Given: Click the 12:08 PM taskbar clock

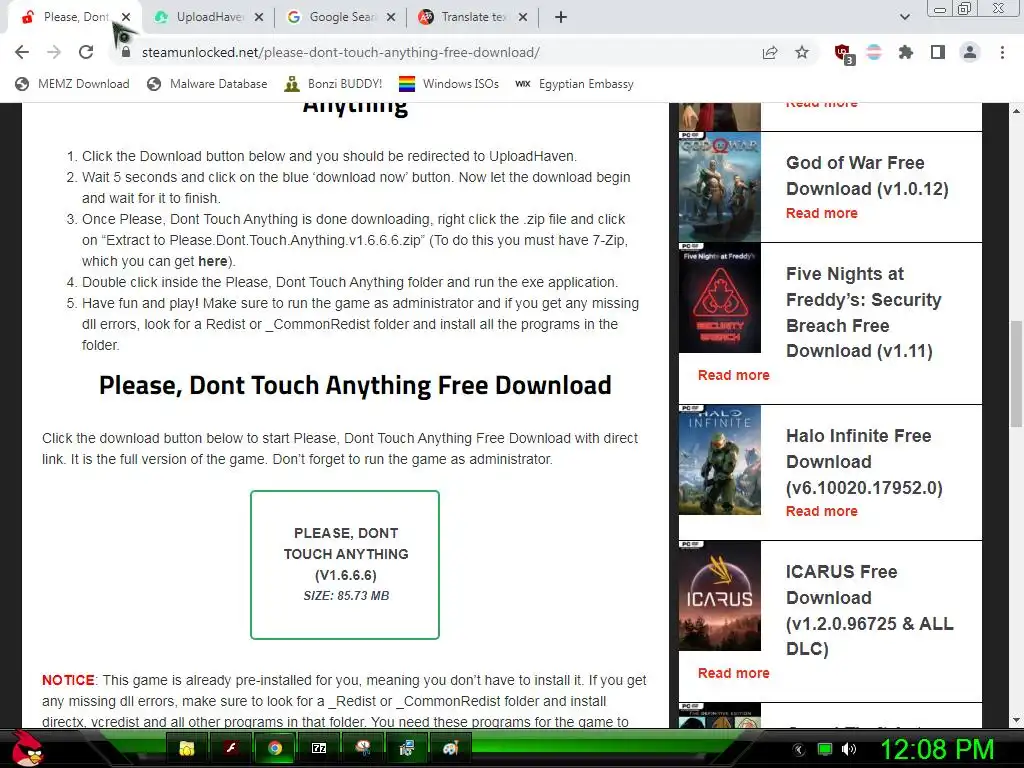Looking at the screenshot, I should [937, 750].
